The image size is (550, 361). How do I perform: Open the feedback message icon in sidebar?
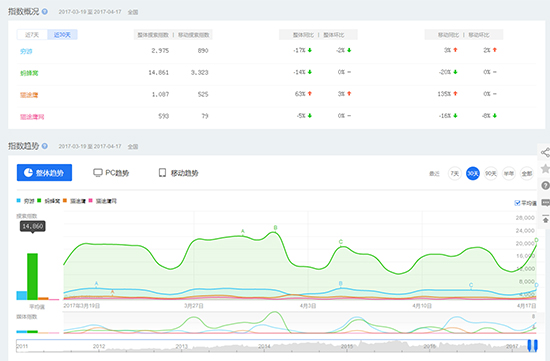[x=545, y=202]
